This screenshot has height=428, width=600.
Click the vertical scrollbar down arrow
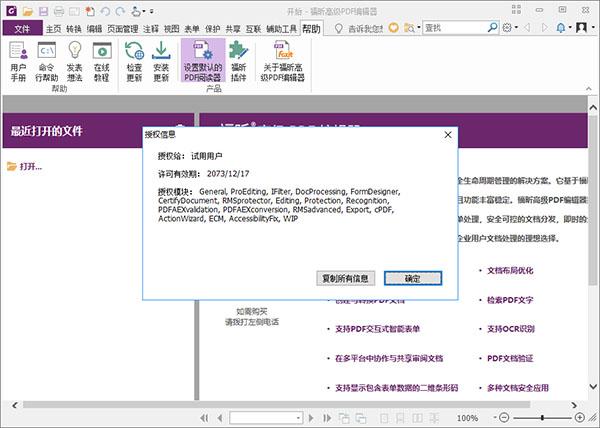(x=593, y=387)
